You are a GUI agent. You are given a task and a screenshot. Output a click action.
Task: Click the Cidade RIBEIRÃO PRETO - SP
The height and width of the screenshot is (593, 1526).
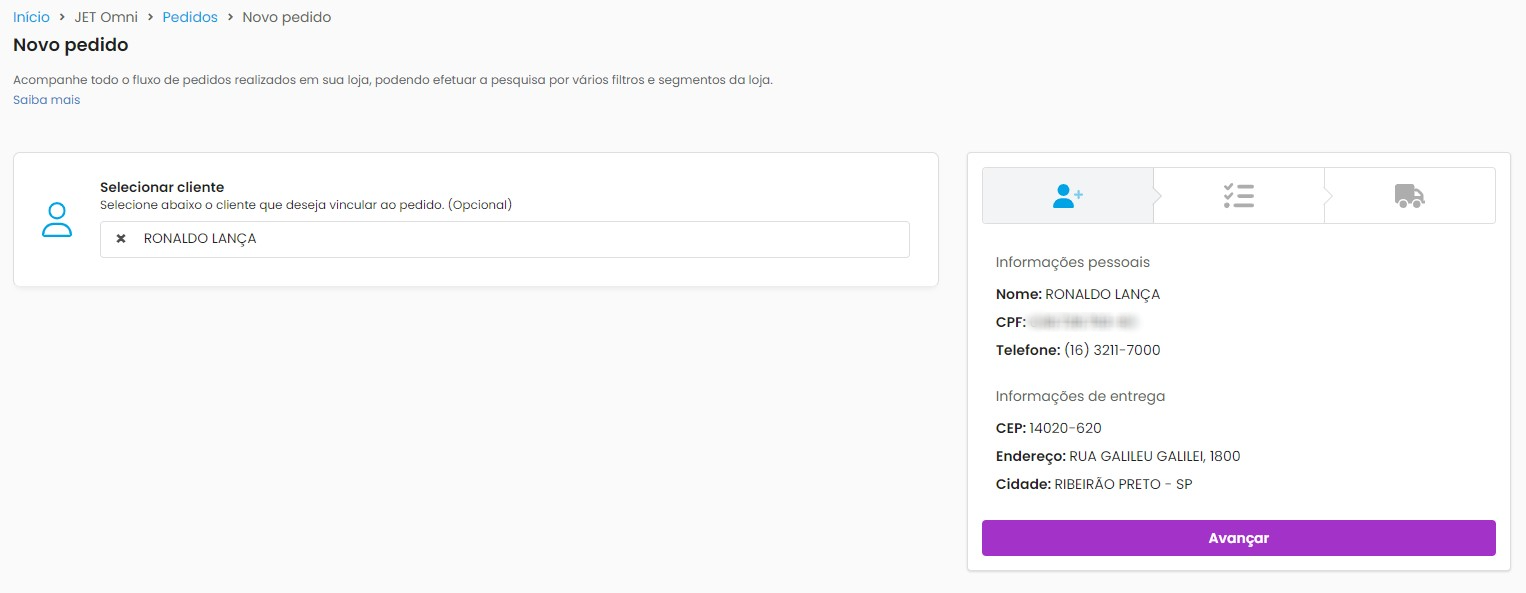tap(1123, 484)
